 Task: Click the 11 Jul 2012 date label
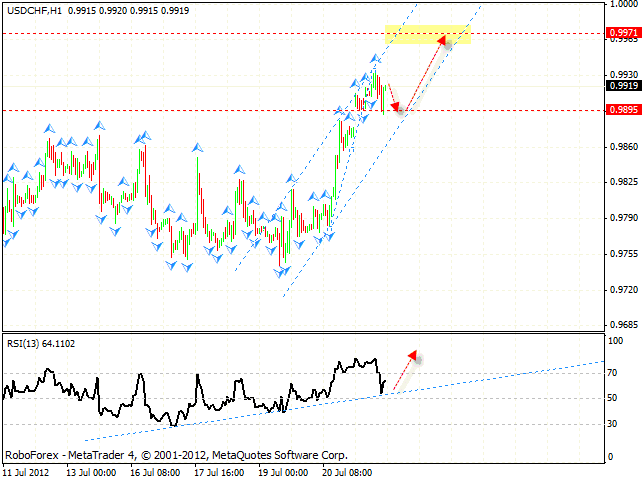coord(28,469)
